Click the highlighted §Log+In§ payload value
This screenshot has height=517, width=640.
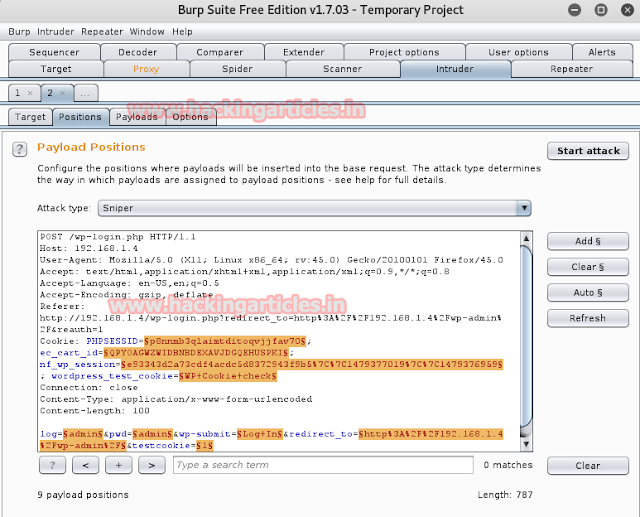(x=260, y=434)
